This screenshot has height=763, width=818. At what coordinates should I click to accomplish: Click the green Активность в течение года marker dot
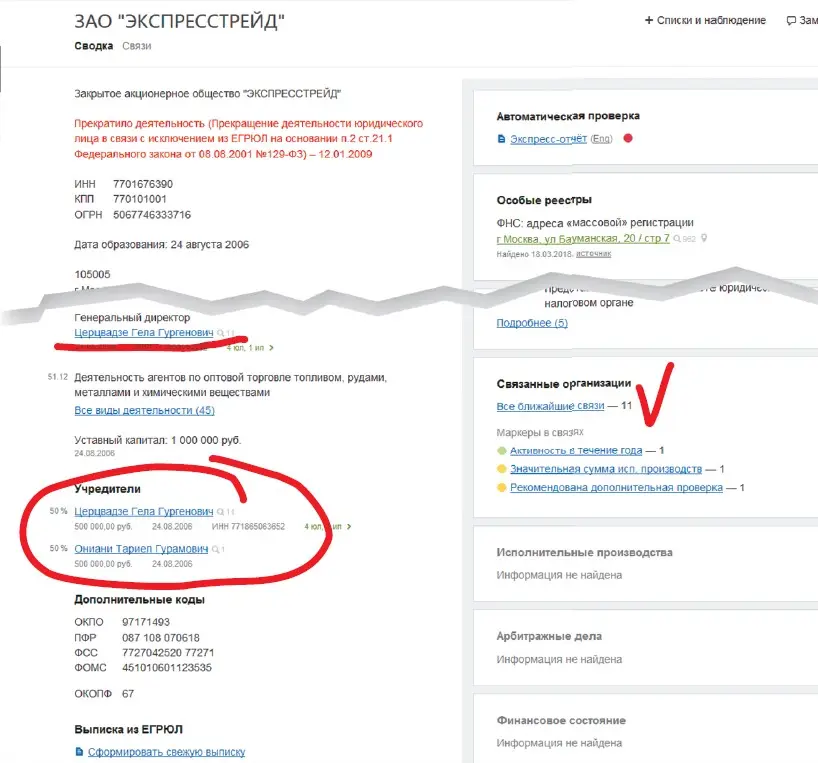[x=502, y=451]
